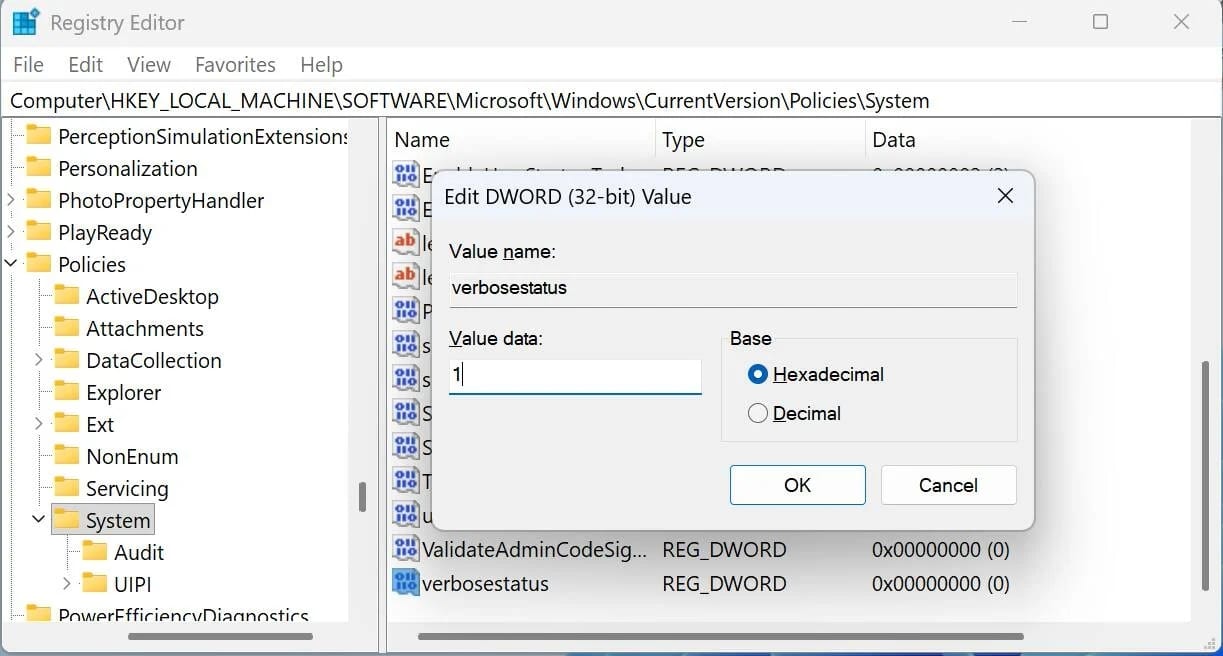The image size is (1223, 656).
Task: Click the Ext folder icon
Action: point(66,424)
